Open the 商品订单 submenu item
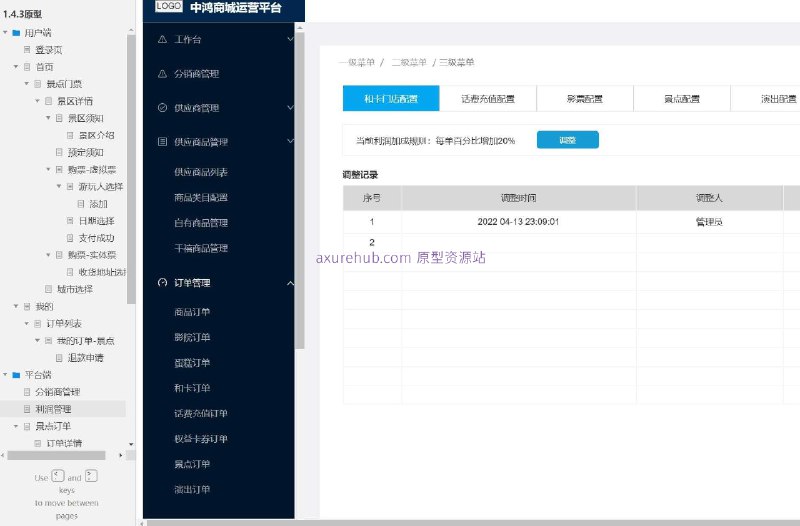This screenshot has height=526, width=800. [192, 312]
